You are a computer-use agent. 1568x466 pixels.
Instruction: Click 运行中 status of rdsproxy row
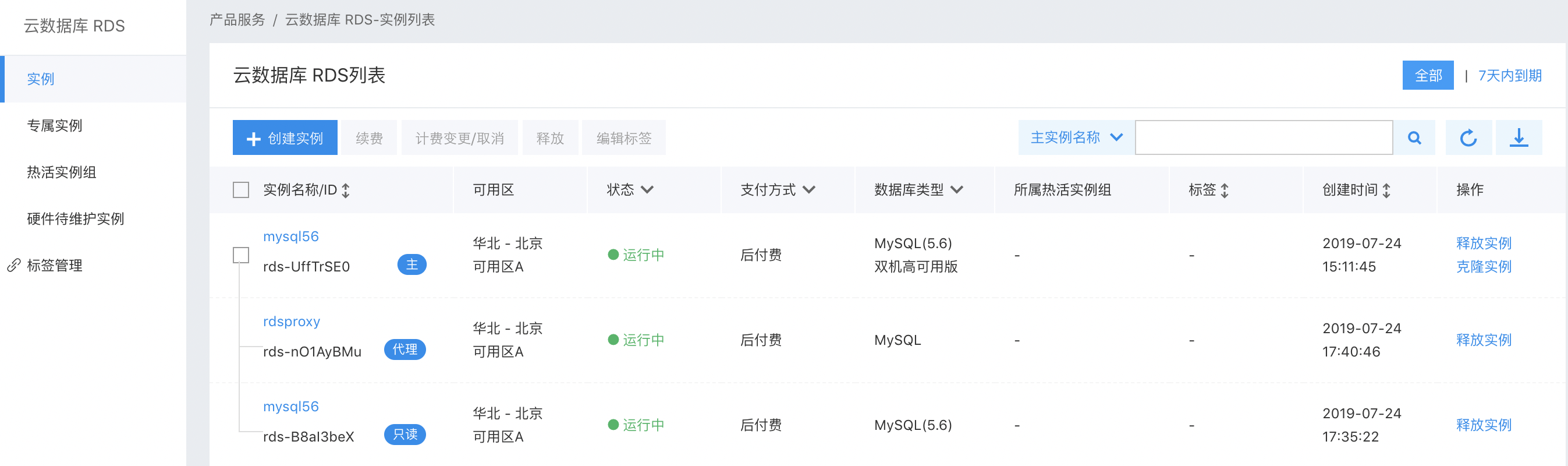(636, 340)
